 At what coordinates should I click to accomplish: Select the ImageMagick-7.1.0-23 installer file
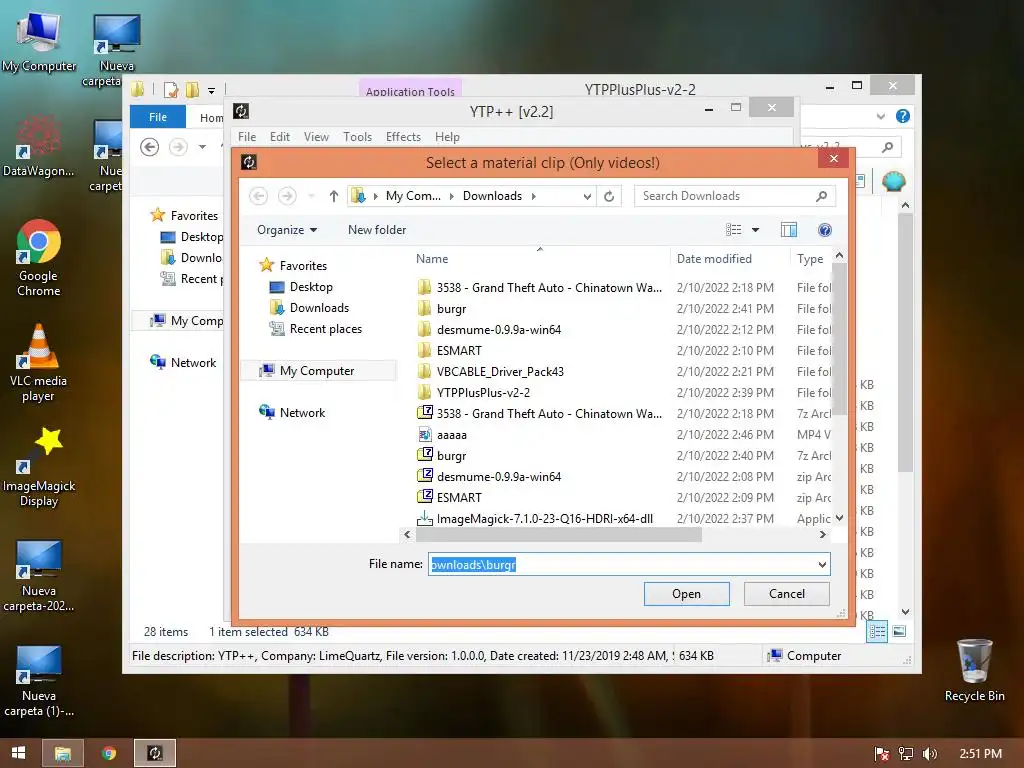(545, 519)
